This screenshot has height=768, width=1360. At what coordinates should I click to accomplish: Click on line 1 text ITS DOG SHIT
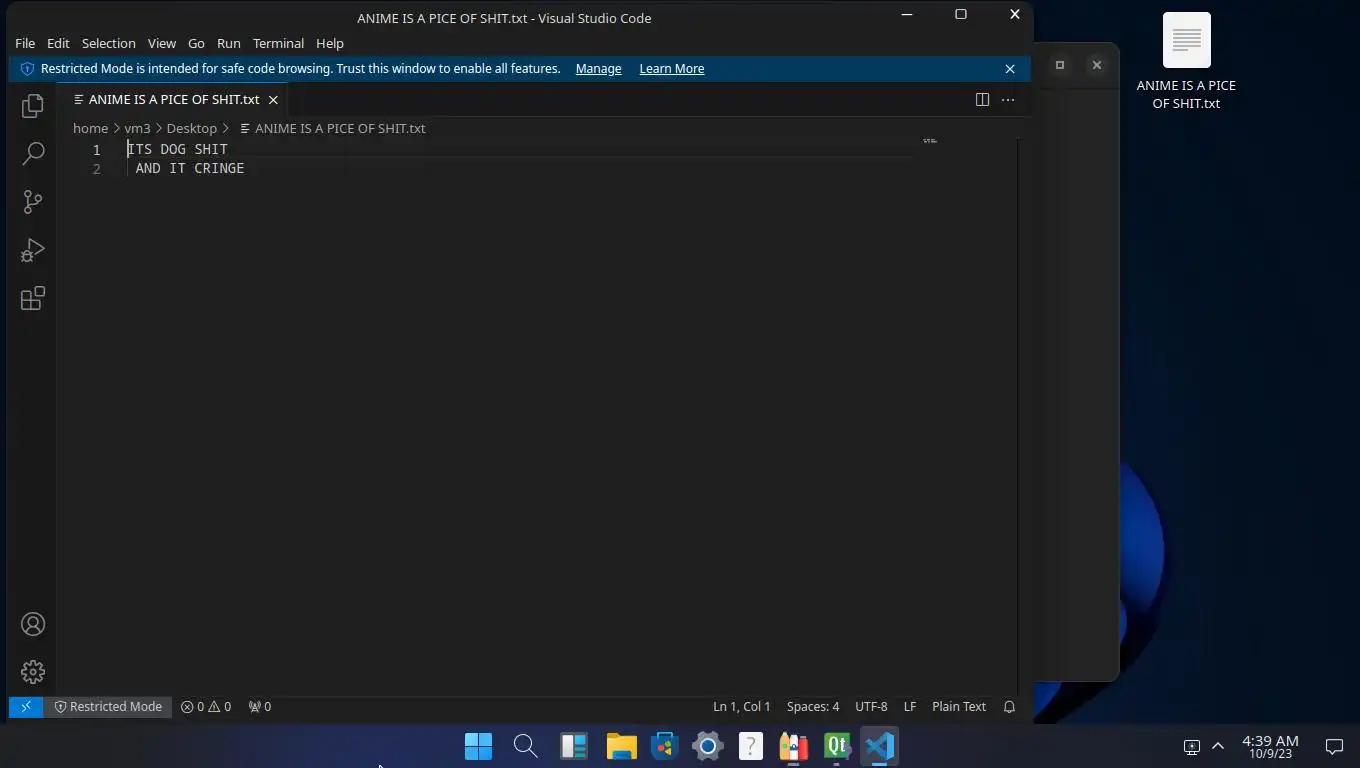177,149
